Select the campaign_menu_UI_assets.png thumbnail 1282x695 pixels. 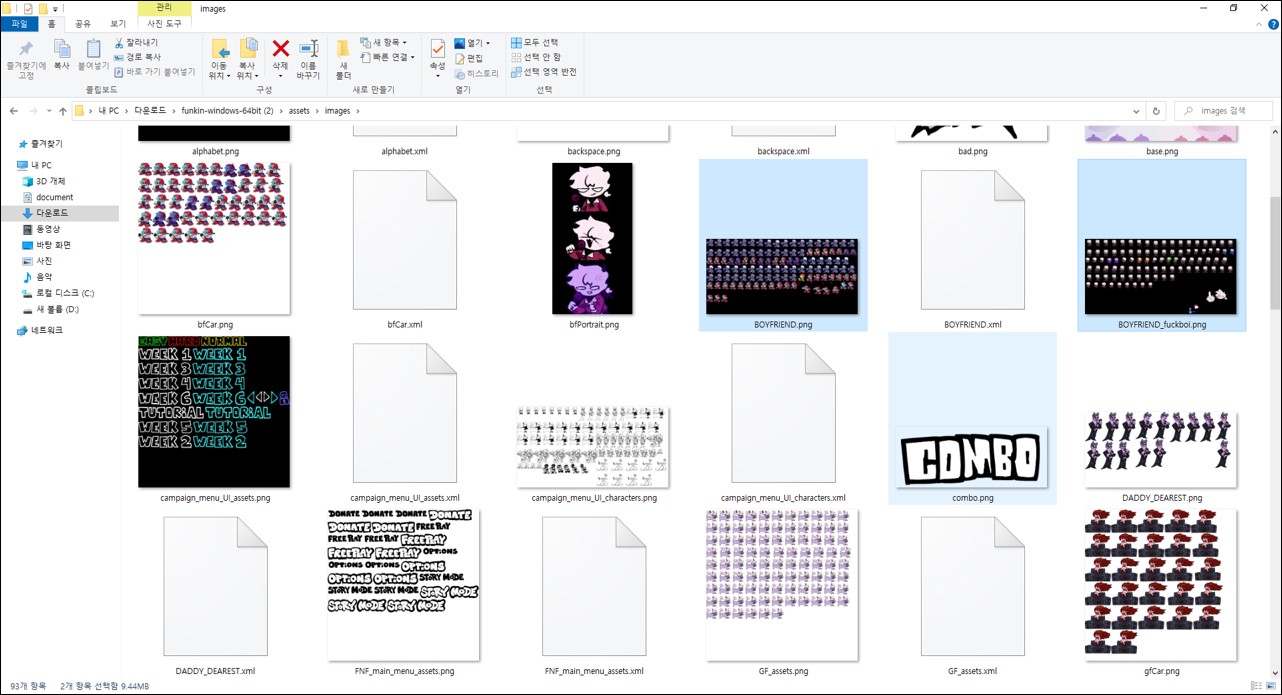point(214,412)
